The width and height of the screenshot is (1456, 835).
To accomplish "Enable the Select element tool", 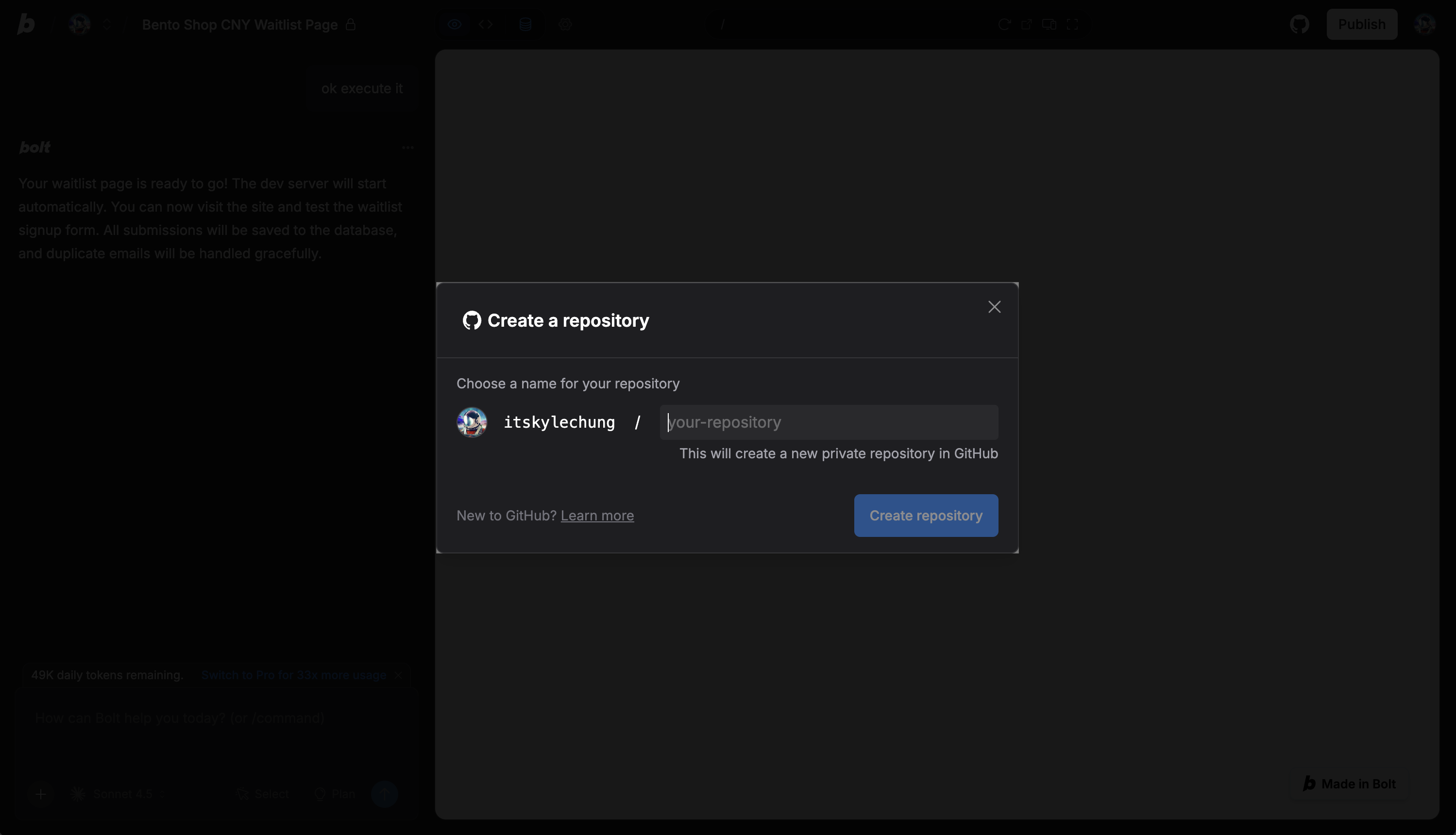I will tap(263, 794).
